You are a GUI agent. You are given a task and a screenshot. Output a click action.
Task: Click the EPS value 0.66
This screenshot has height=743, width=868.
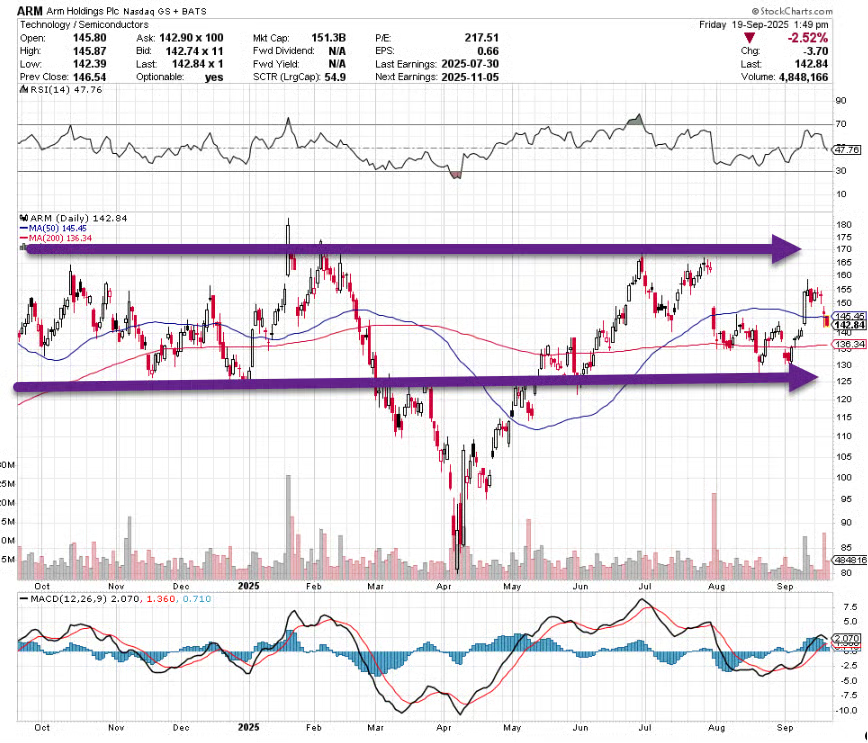(488, 51)
